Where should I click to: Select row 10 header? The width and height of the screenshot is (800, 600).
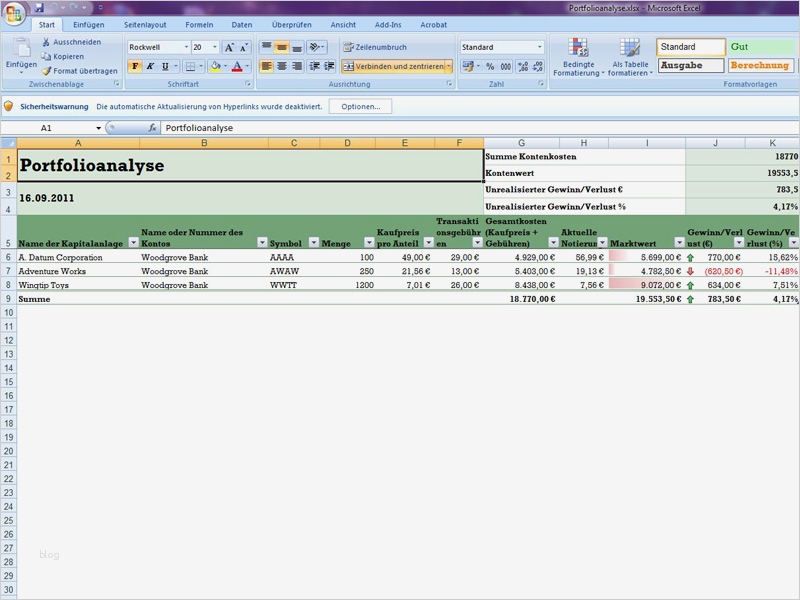pos(9,312)
